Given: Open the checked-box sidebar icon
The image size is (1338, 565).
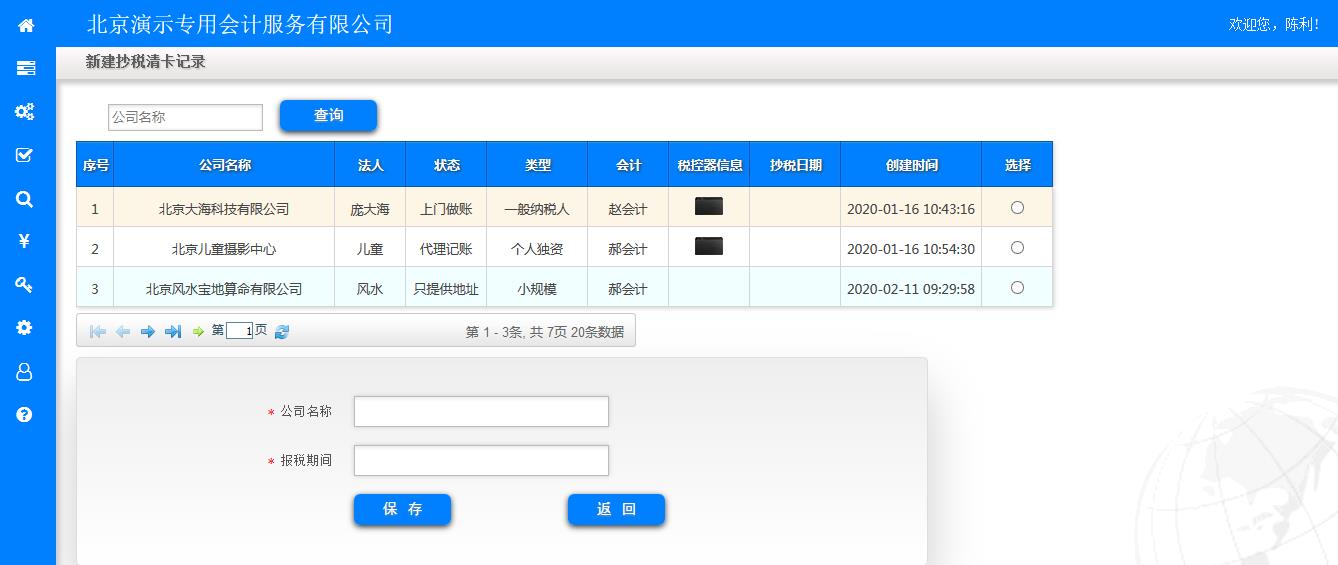Looking at the screenshot, I should (x=25, y=155).
